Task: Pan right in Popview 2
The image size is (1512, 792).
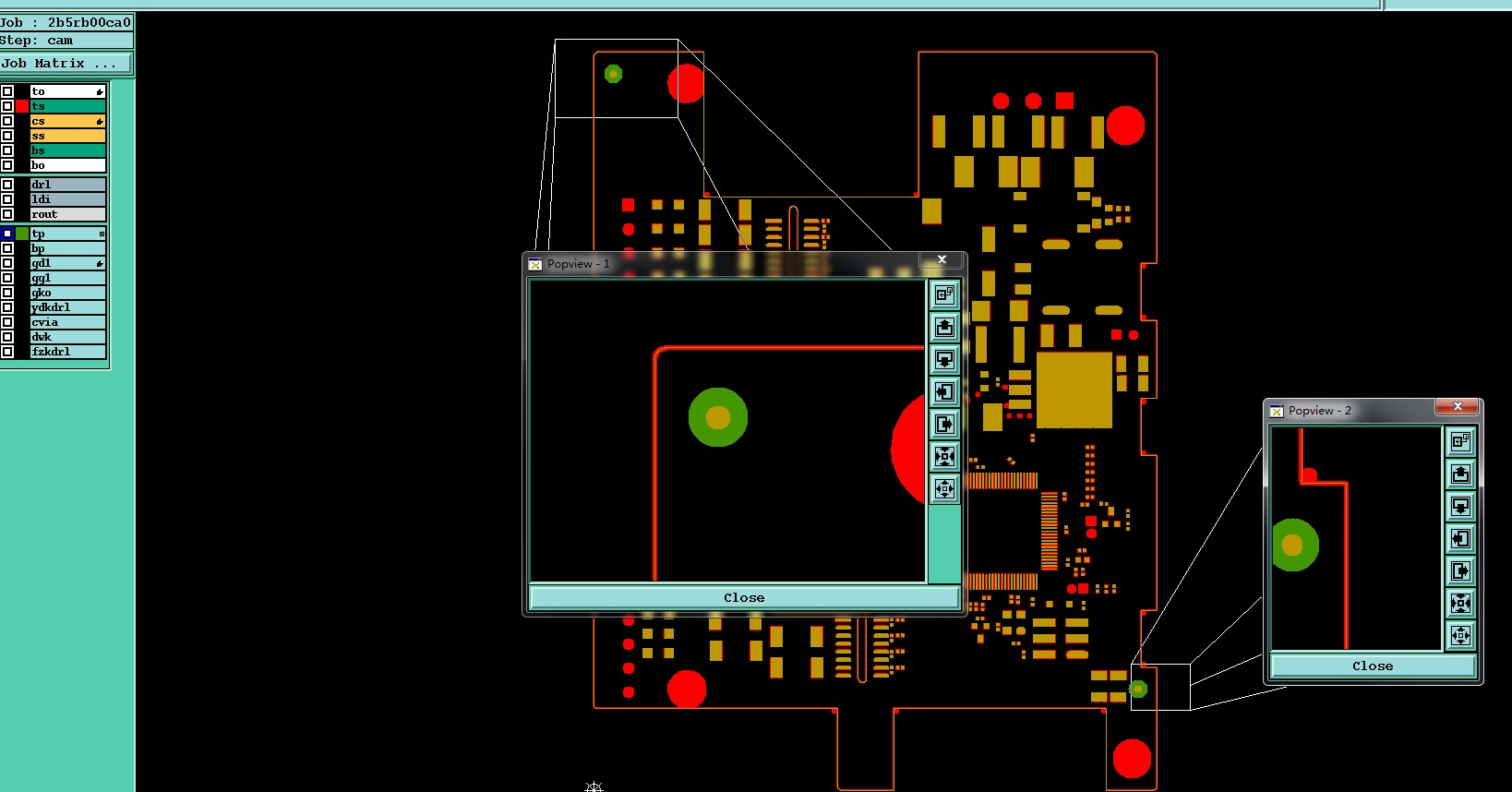Action: [1460, 570]
